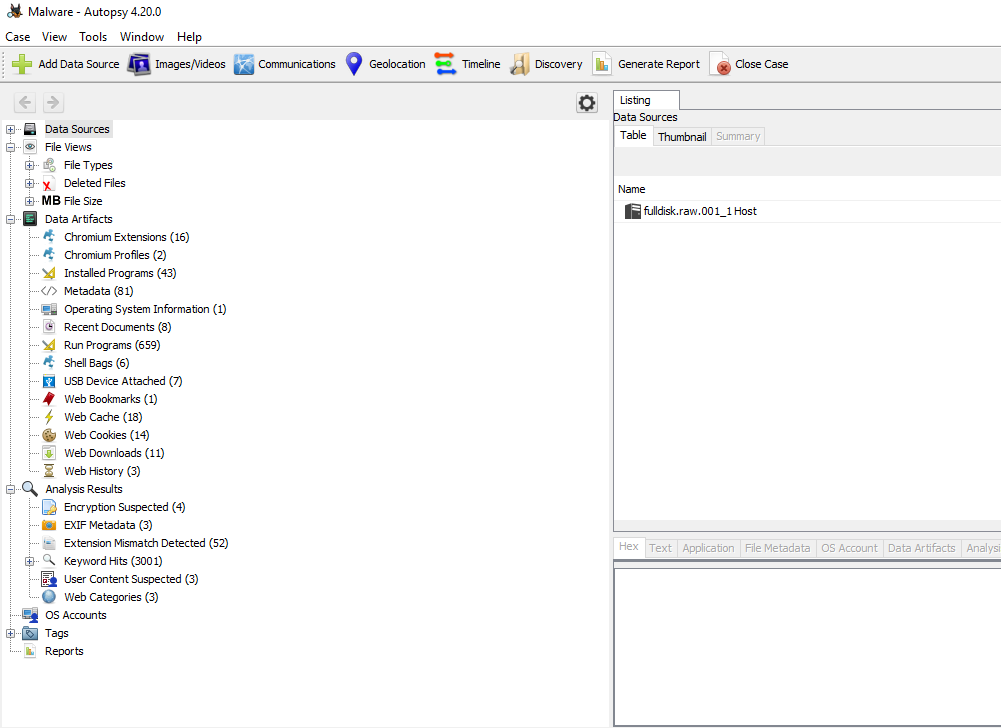This screenshot has height=728, width=1001.
Task: Switch to the Application viewer tab
Action: (708, 548)
